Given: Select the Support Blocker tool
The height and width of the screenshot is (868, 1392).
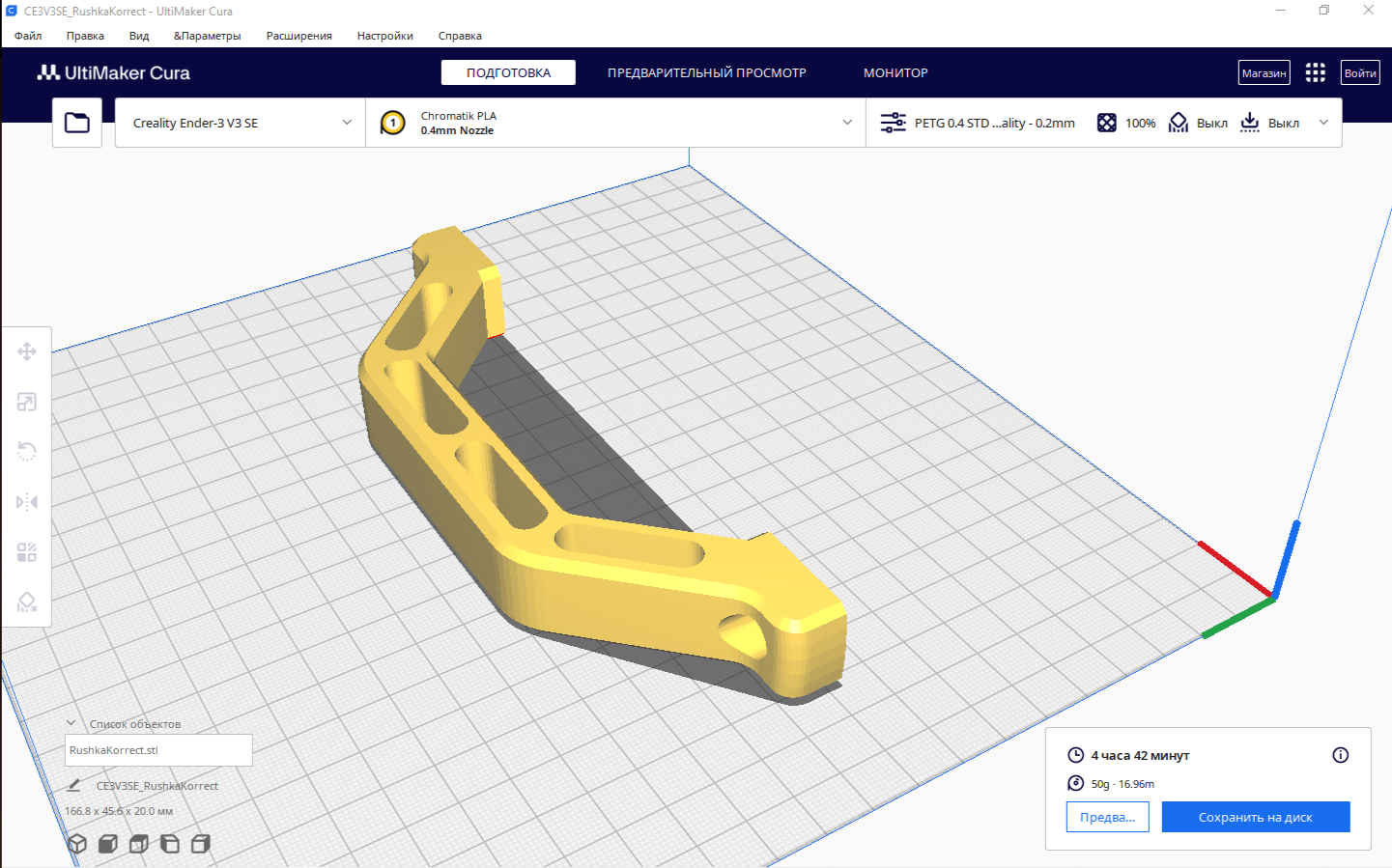Looking at the screenshot, I should pyautogui.click(x=27, y=602).
